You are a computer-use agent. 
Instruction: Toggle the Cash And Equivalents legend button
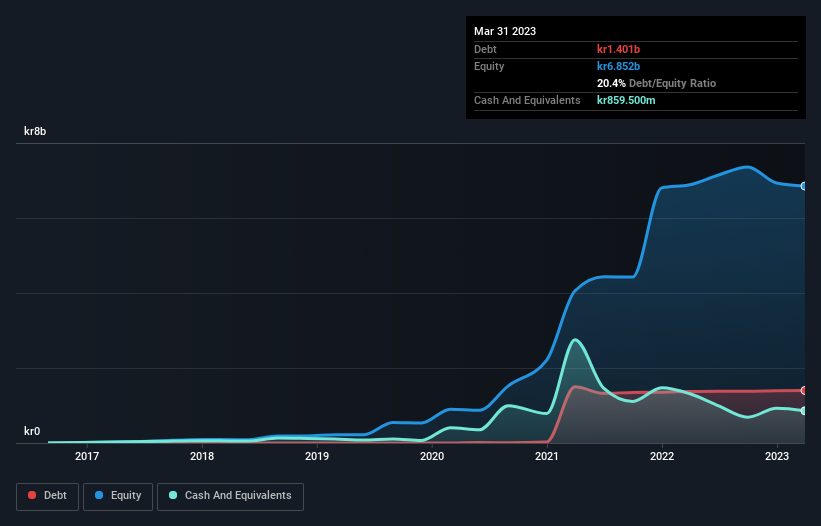[x=230, y=496]
